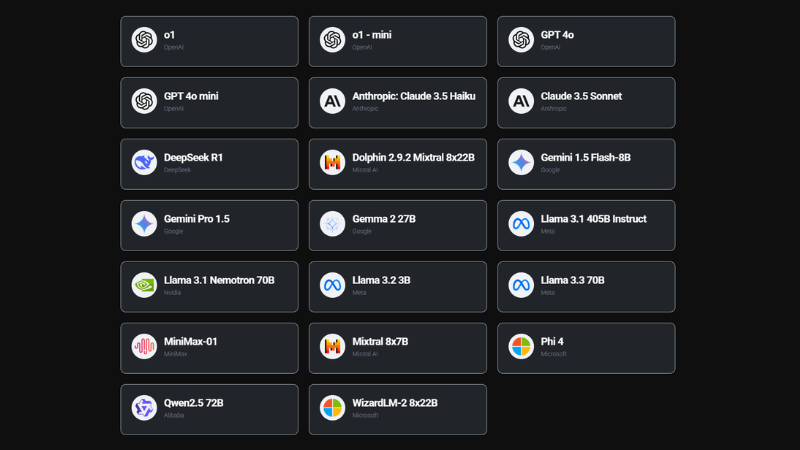Click the Anthropic logo beside Claude 3.5 Sonnet
The height and width of the screenshot is (450, 800).
(521, 101)
